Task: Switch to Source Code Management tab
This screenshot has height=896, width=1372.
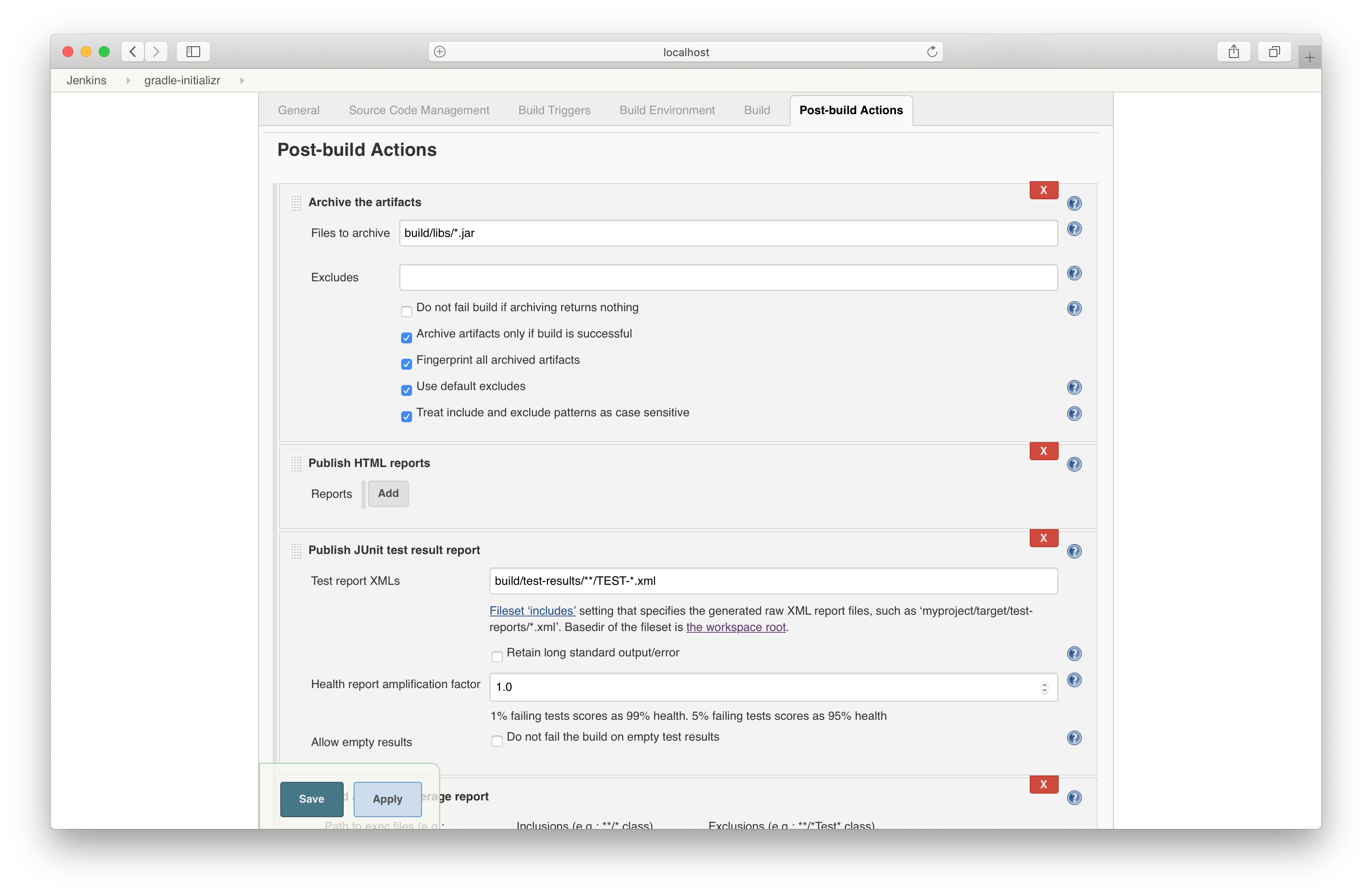Action: point(418,110)
